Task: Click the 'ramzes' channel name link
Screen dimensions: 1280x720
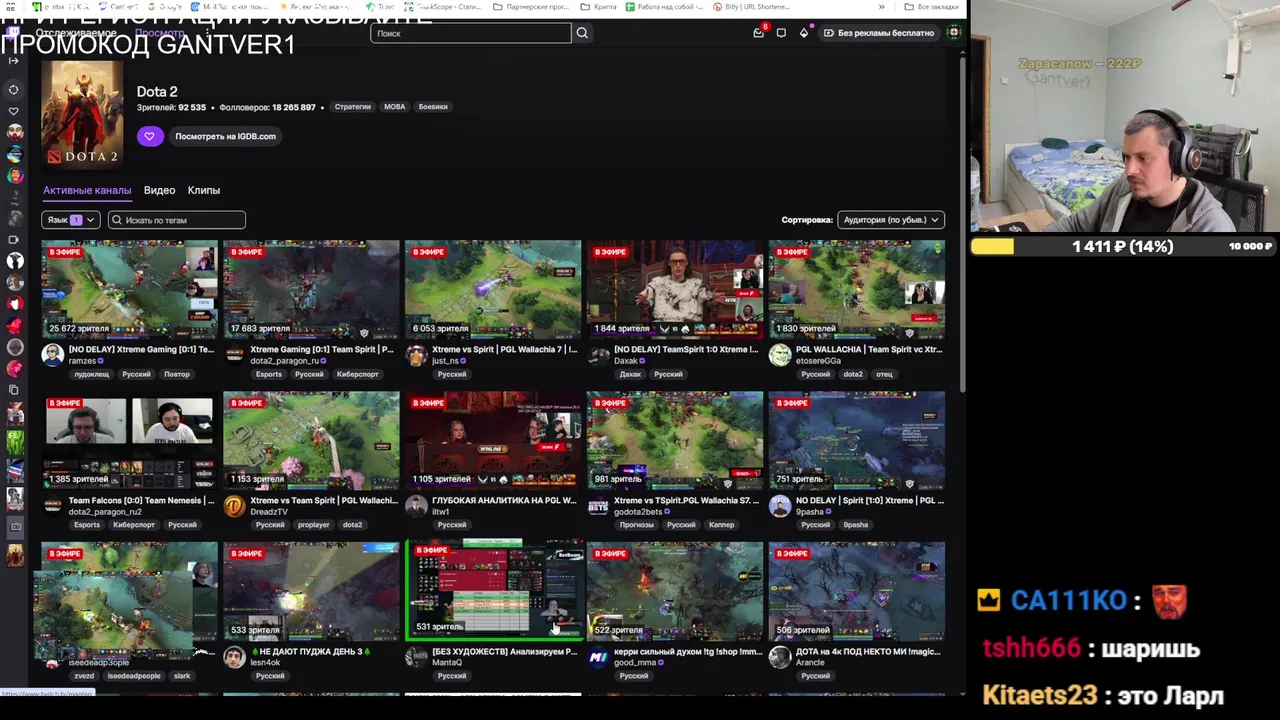Action: (x=82, y=361)
